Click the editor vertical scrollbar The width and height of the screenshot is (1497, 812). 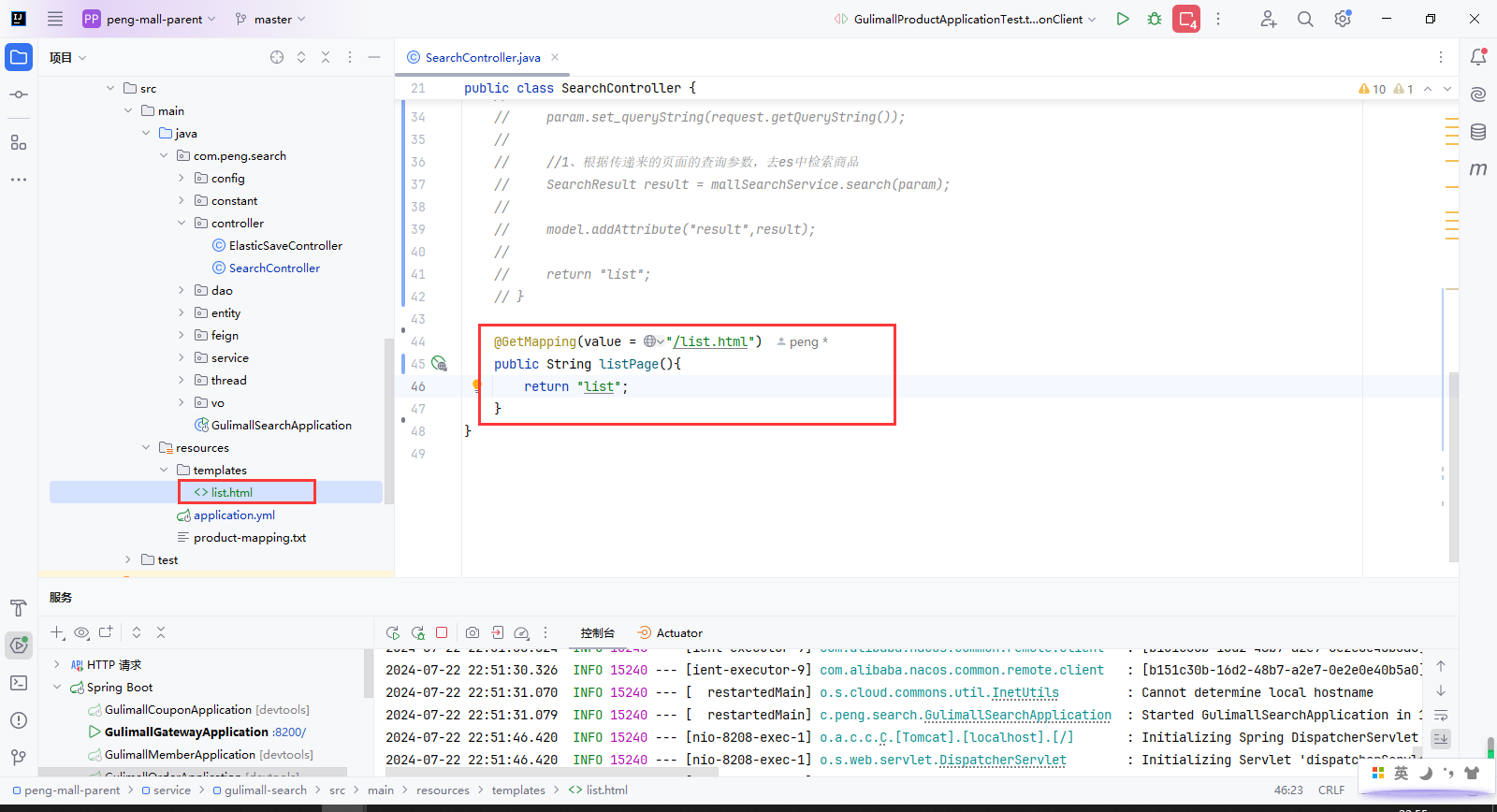pos(1454,466)
